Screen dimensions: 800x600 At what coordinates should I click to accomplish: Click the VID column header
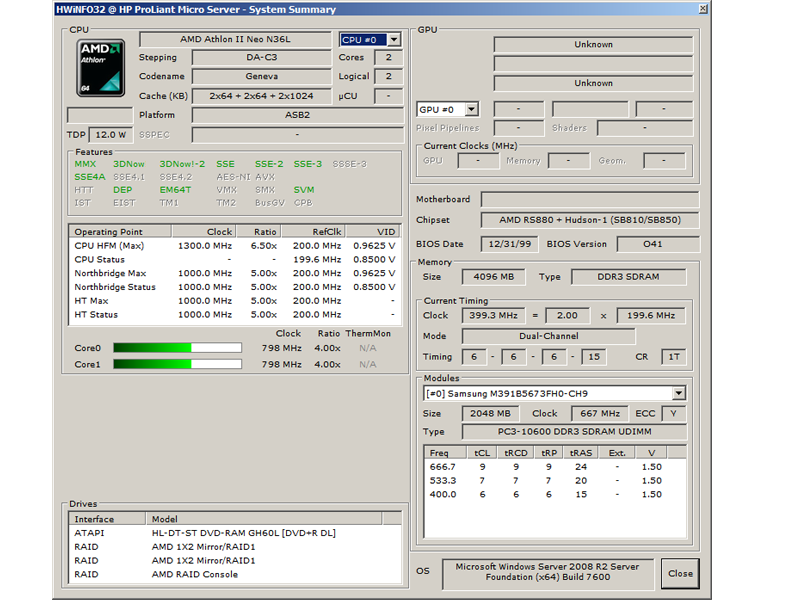(x=373, y=232)
